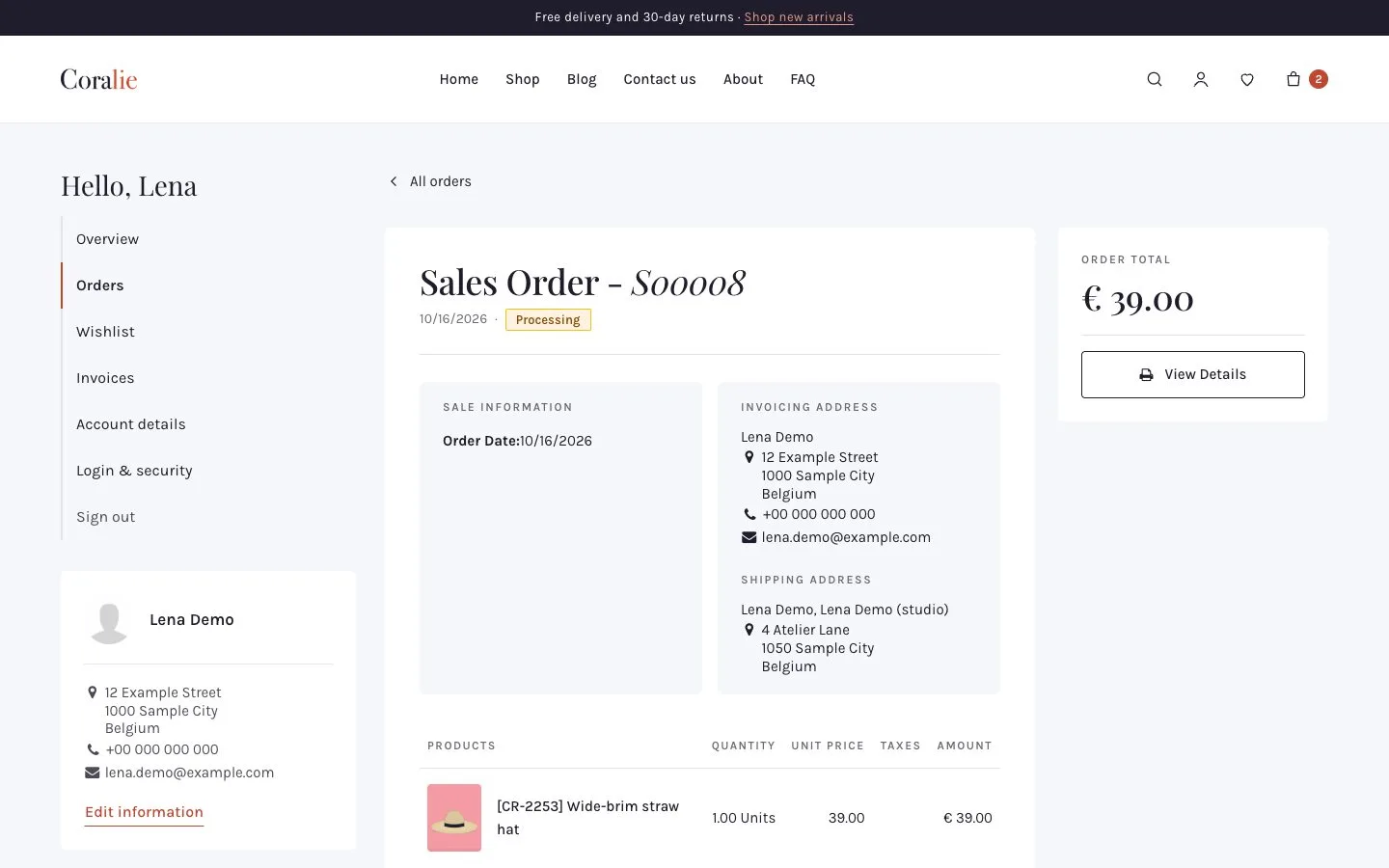This screenshot has width=1389, height=868.
Task: Open the FAQ menu item
Action: 803,79
